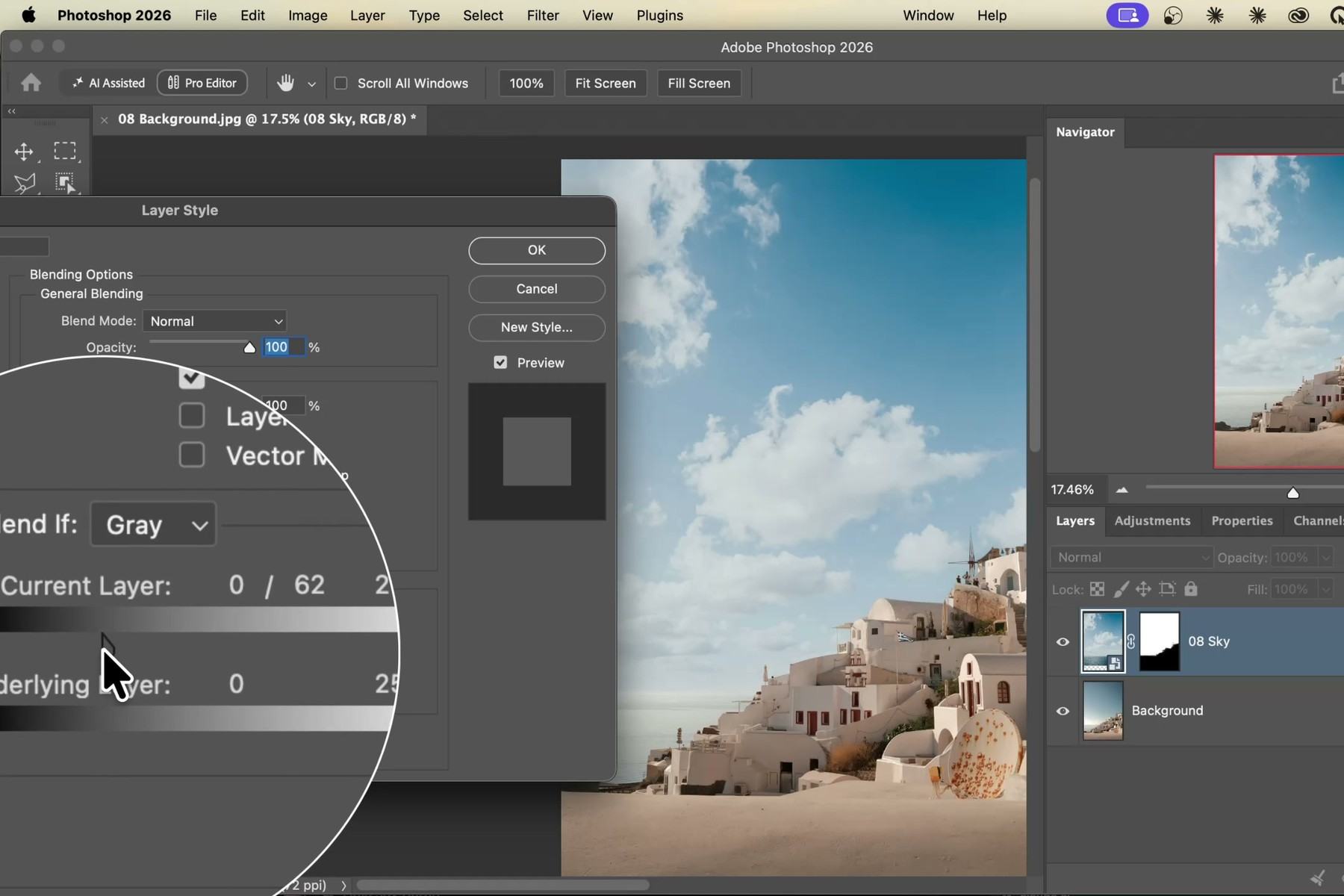This screenshot has height=896, width=1344.
Task: Click the status bar arrow chevron
Action: pos(343,886)
